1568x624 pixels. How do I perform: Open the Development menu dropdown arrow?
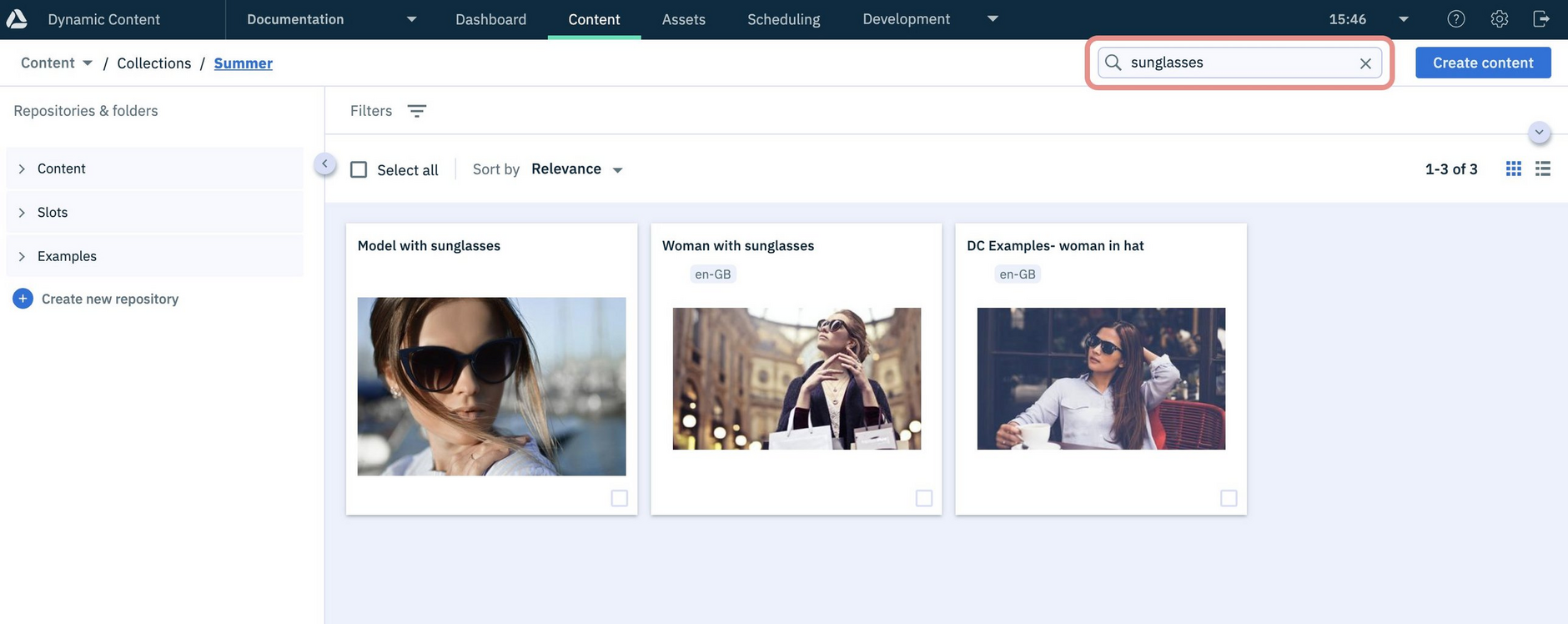pyautogui.click(x=993, y=18)
